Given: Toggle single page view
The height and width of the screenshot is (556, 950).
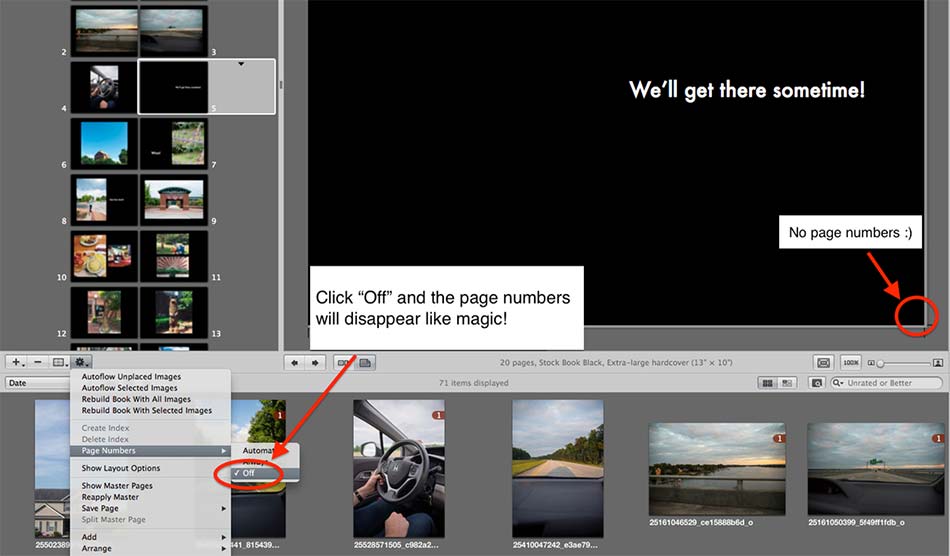Looking at the screenshot, I should tap(366, 362).
